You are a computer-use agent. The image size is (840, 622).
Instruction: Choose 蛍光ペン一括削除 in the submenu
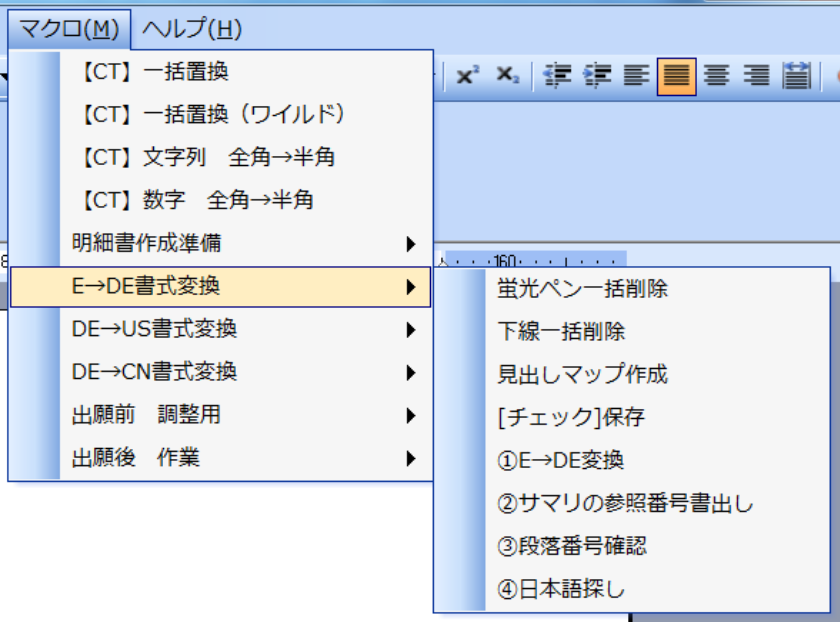tap(582, 289)
